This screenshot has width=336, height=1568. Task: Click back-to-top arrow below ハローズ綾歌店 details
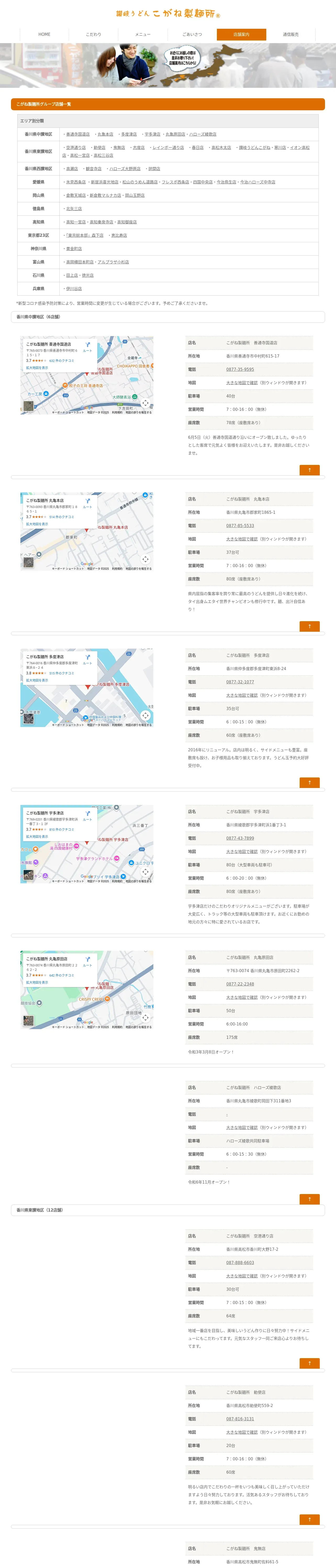click(x=310, y=1199)
